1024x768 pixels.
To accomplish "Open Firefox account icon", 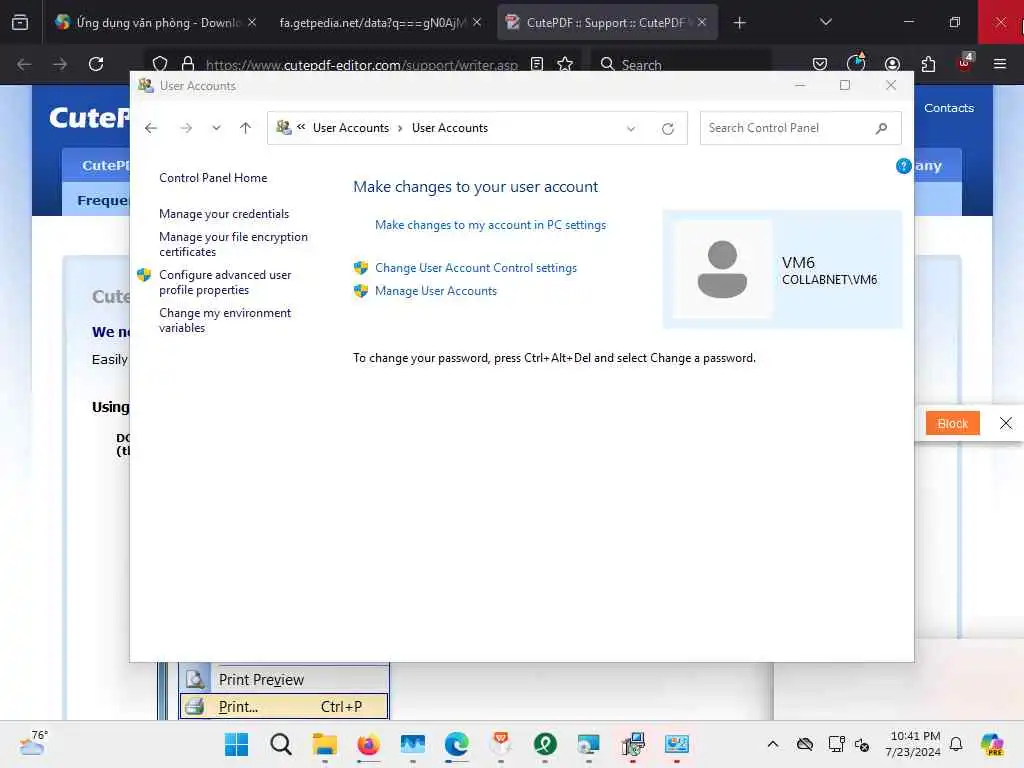I will (x=892, y=64).
